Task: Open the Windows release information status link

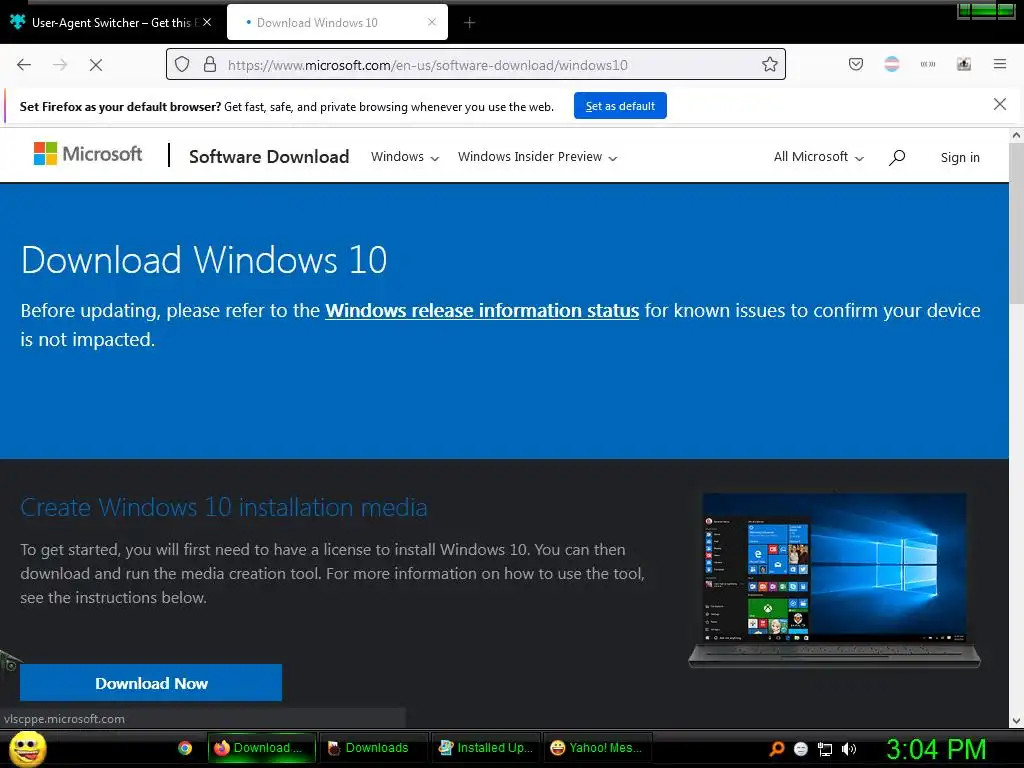Action: tap(482, 310)
